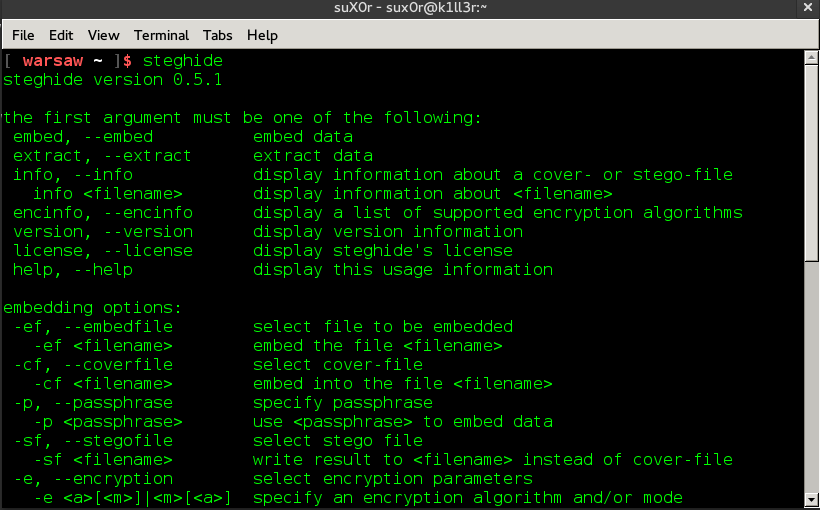Open the Terminal menu

click(161, 35)
